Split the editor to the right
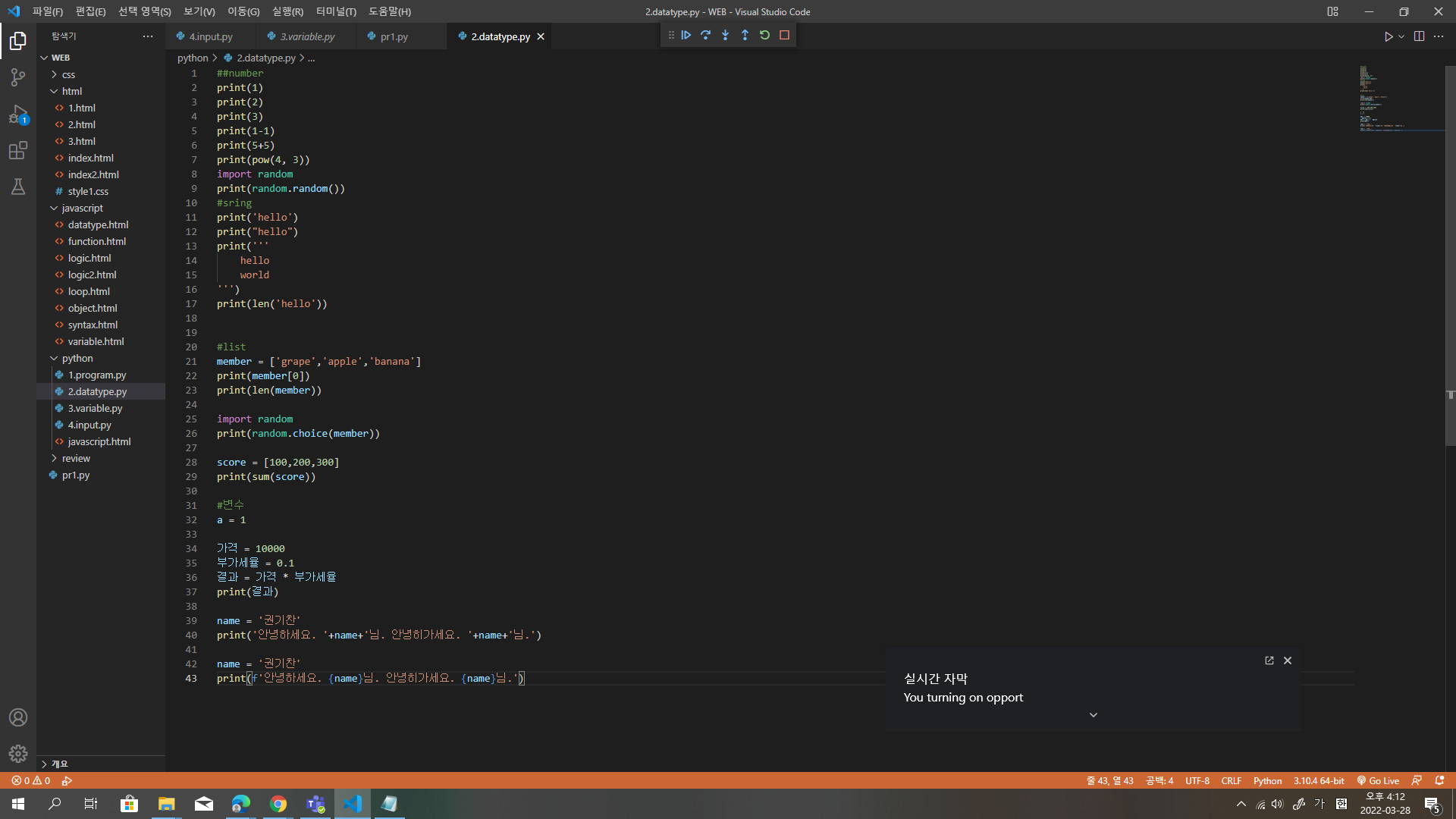This screenshot has width=1456, height=819. (x=1419, y=36)
